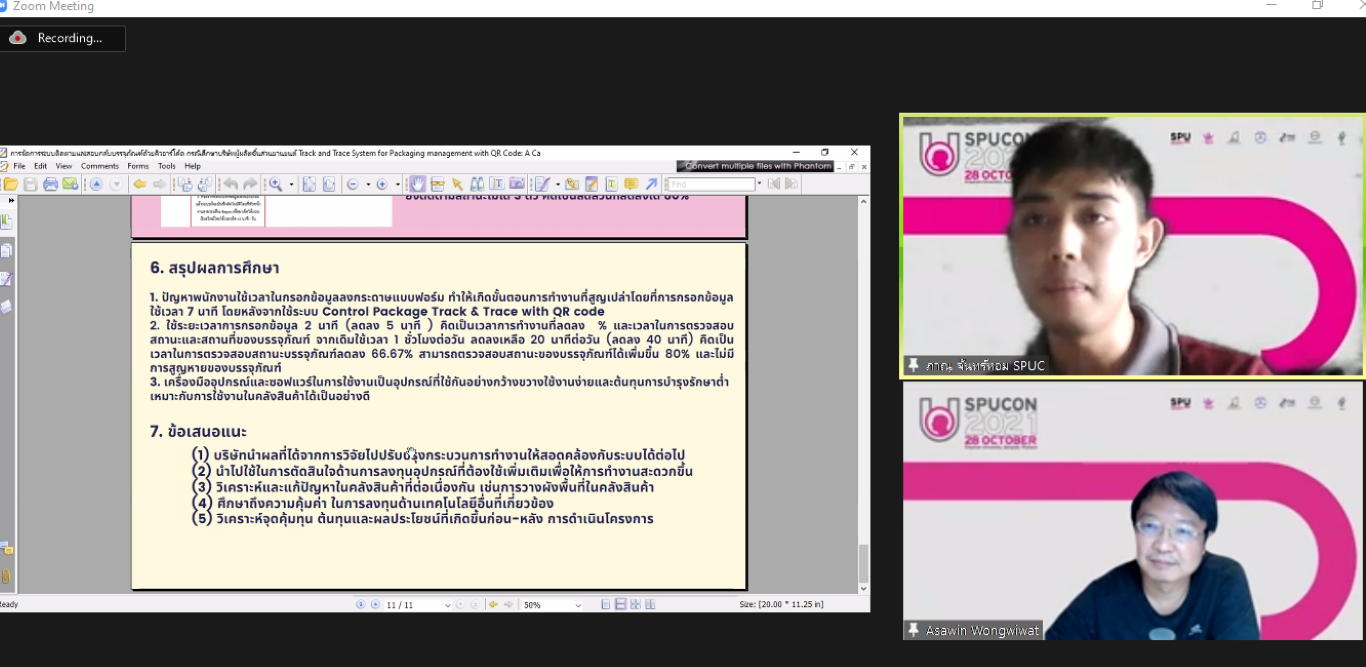
Task: Select Single Page layout icon in status bar
Action: tap(606, 605)
